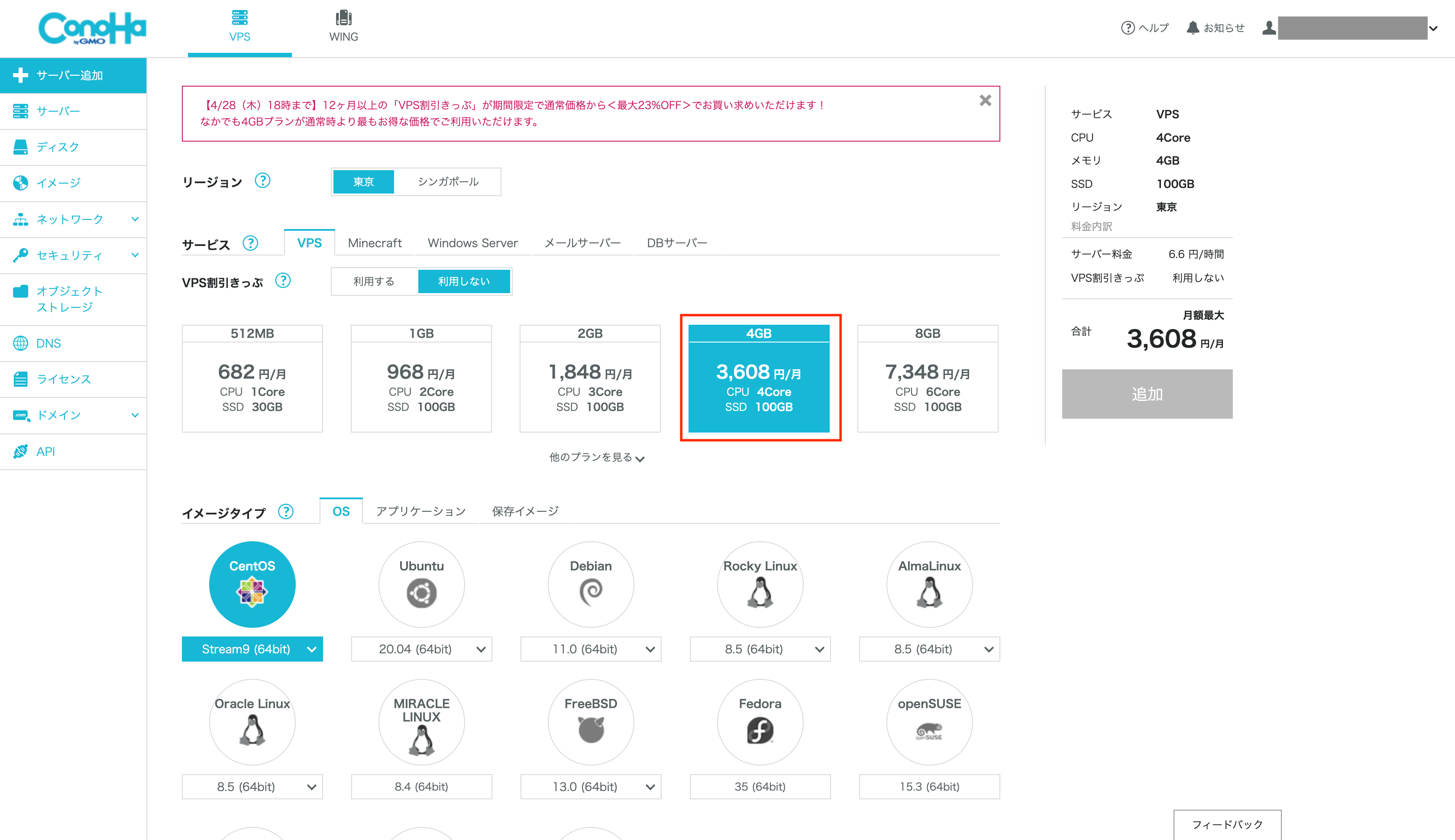The width and height of the screenshot is (1455, 840).
Task: Open the サーバー sidebar item
Action: coord(73,111)
